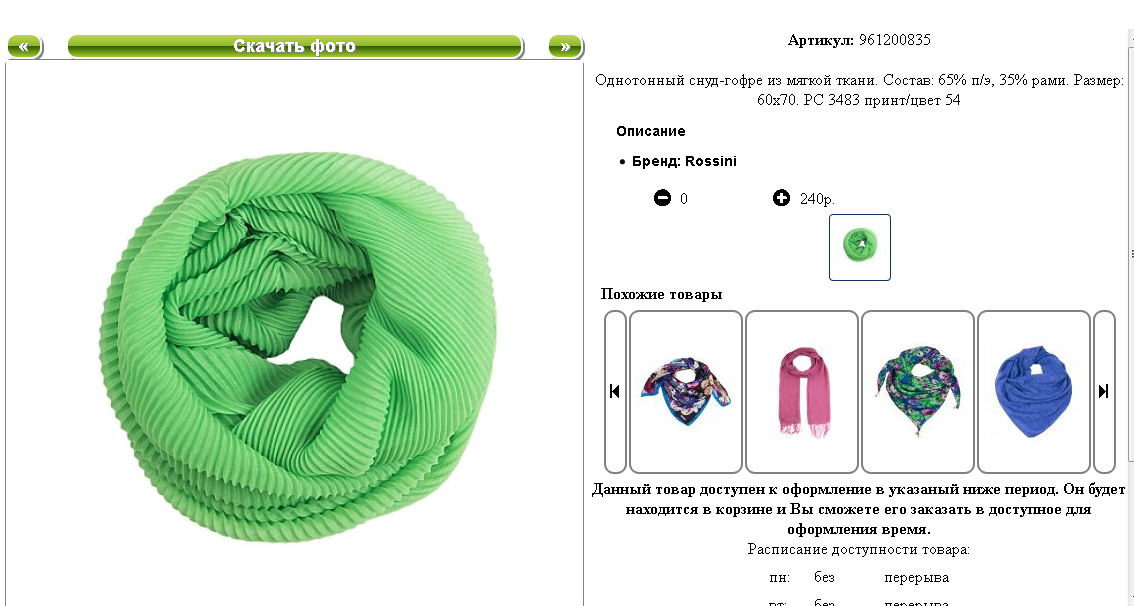Click the Бренд: Rossini brand entry
This screenshot has height=606, width=1134.
[x=684, y=161]
